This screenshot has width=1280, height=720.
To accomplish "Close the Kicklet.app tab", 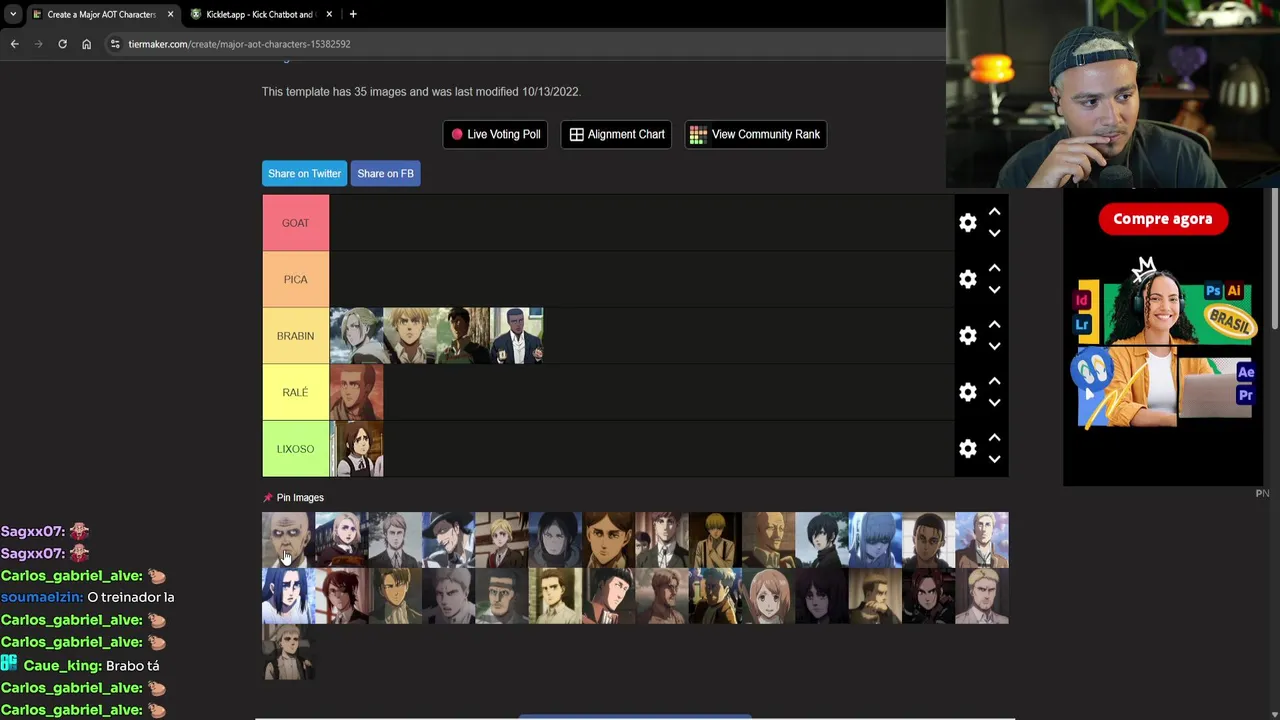I will click(328, 14).
